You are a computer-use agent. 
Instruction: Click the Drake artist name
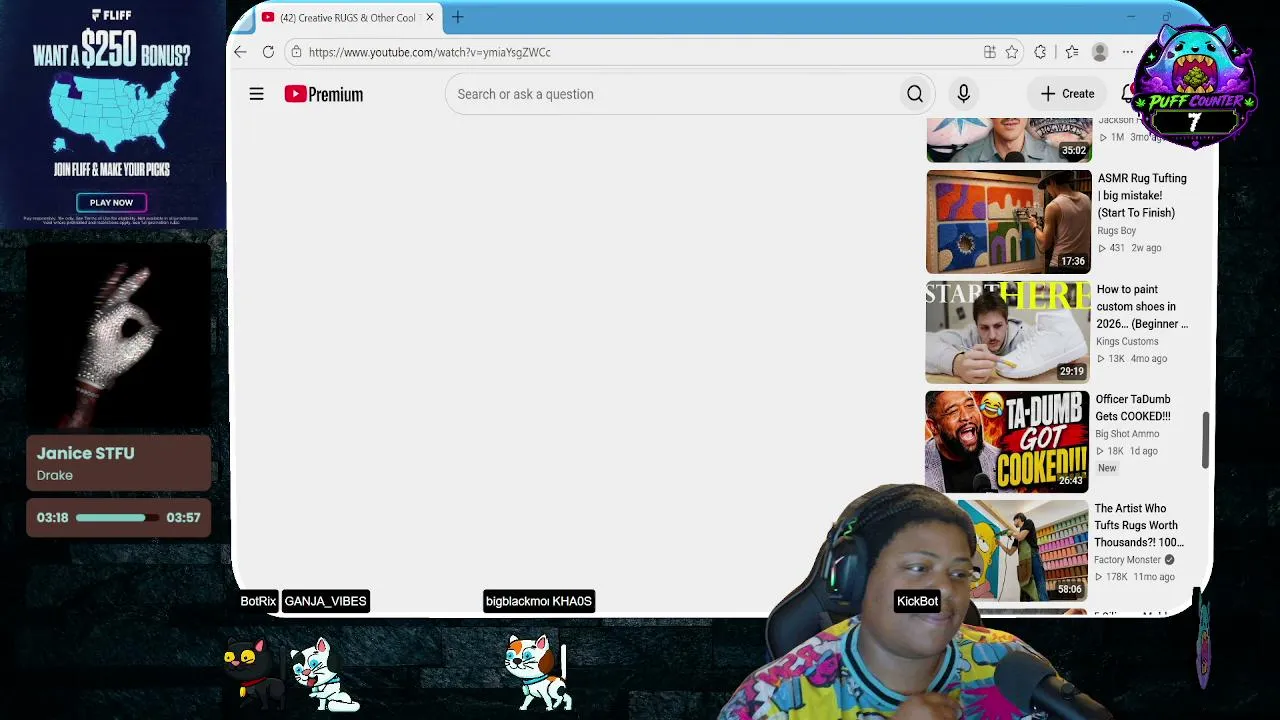54,475
